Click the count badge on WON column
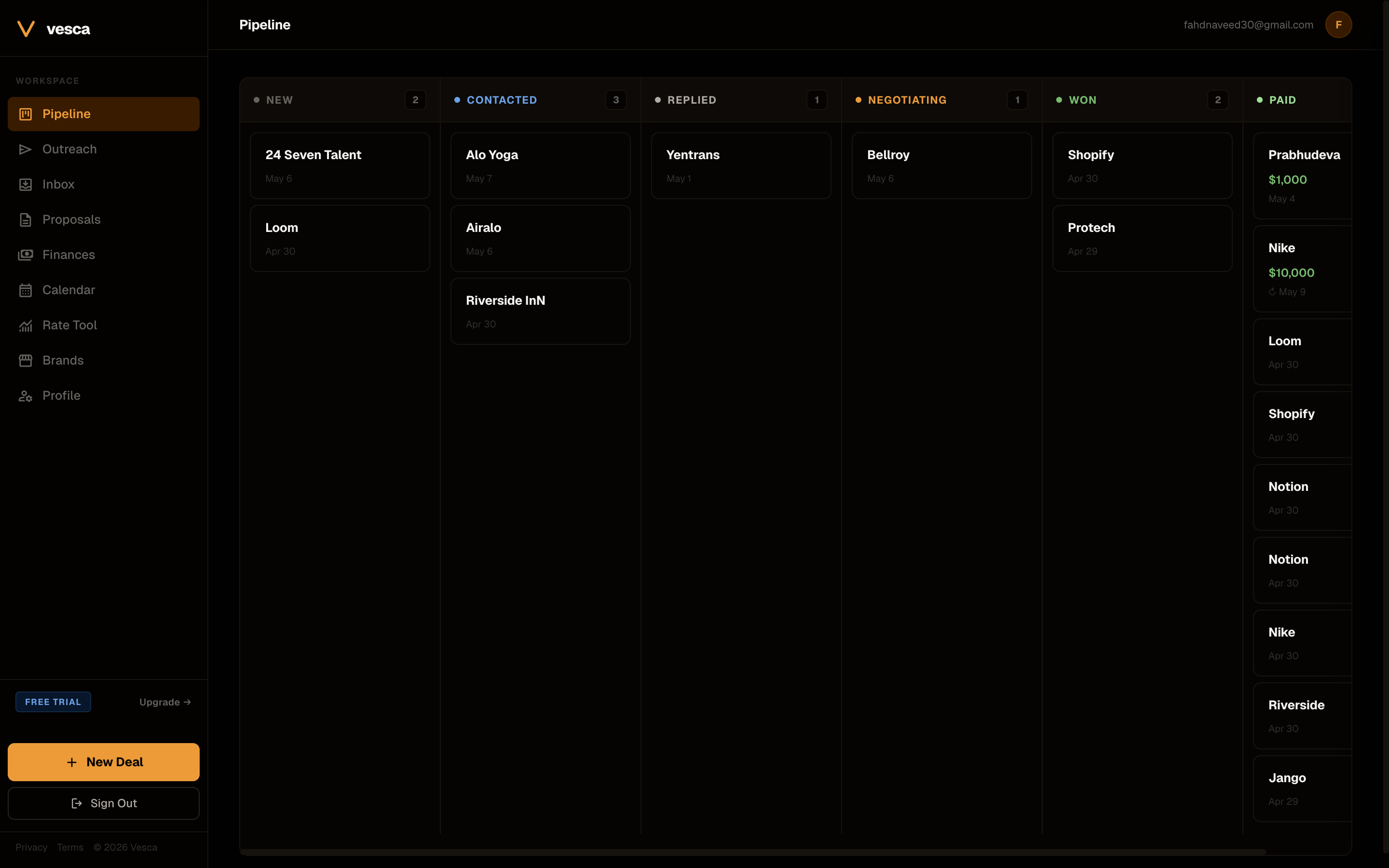This screenshot has width=1389, height=868. click(1218, 100)
